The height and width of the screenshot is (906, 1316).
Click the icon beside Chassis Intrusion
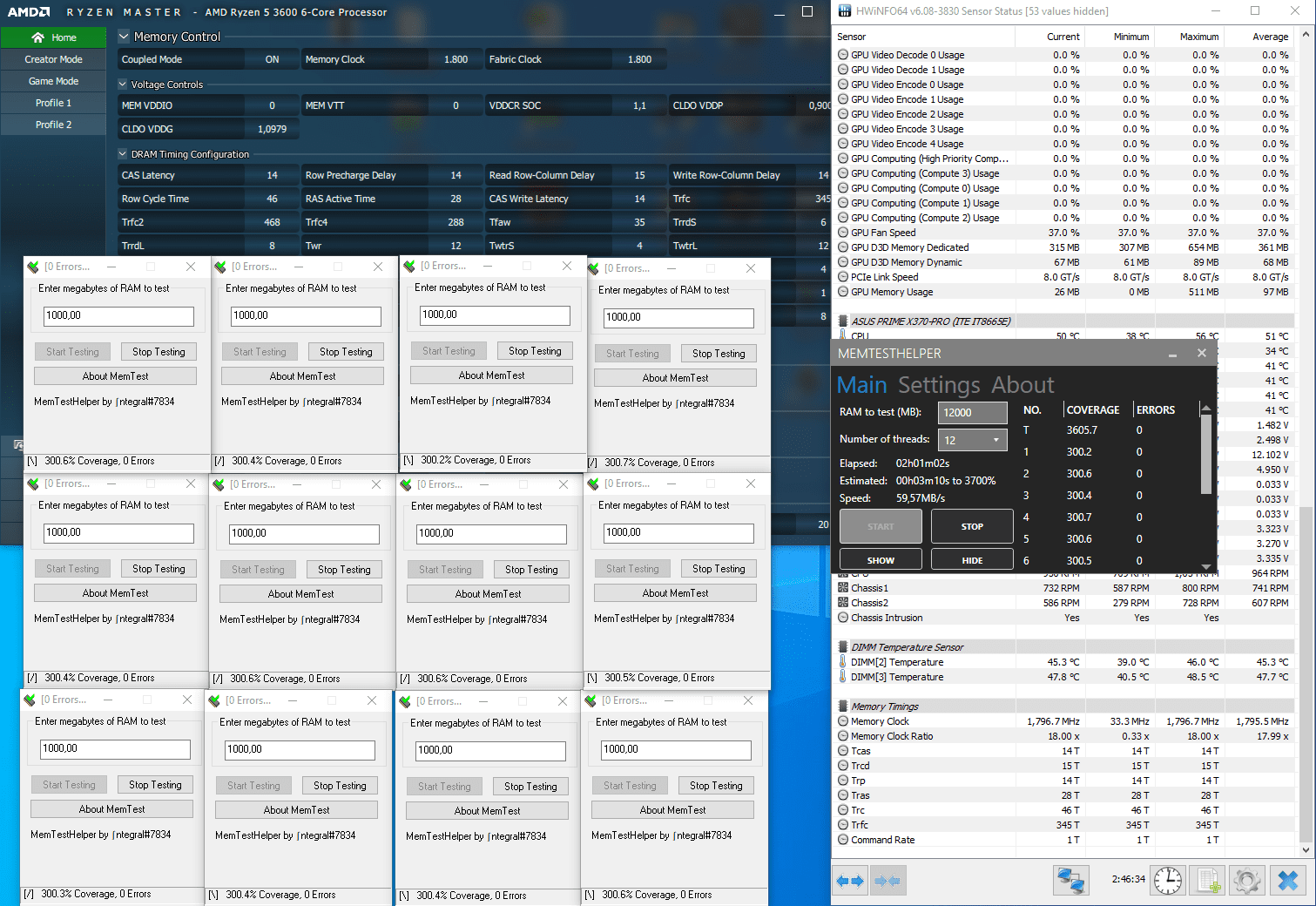point(843,618)
